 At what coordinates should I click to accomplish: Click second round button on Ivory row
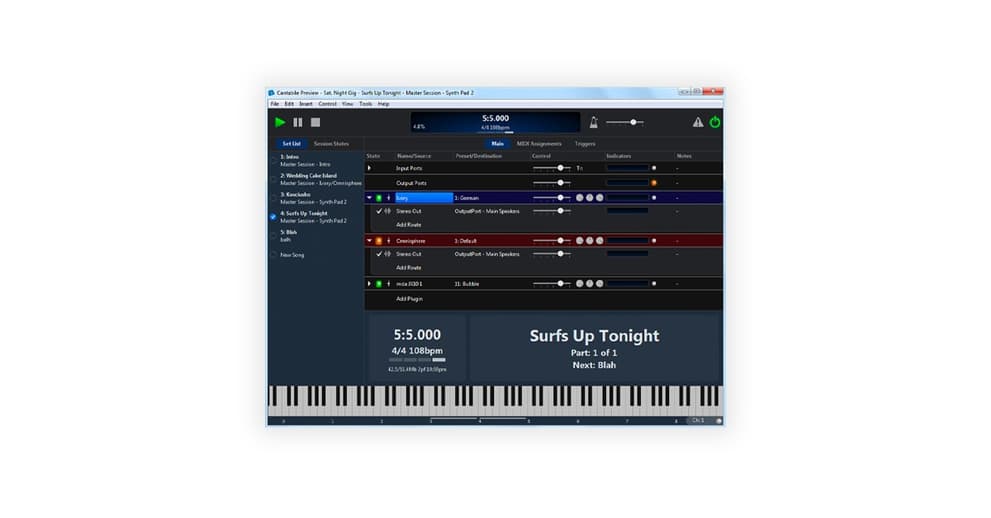[590, 198]
